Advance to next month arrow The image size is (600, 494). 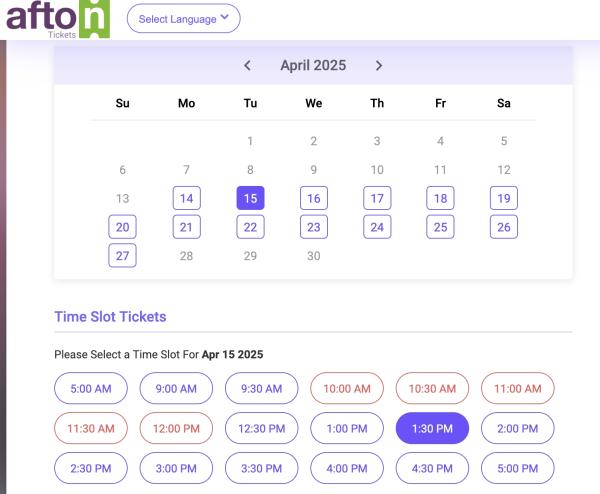click(379, 65)
